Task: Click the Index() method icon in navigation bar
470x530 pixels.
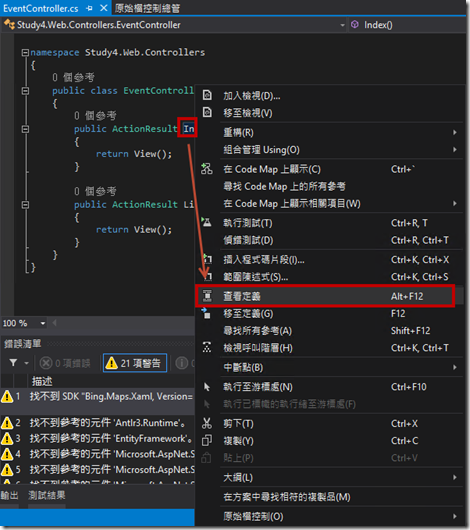Action: (355, 25)
